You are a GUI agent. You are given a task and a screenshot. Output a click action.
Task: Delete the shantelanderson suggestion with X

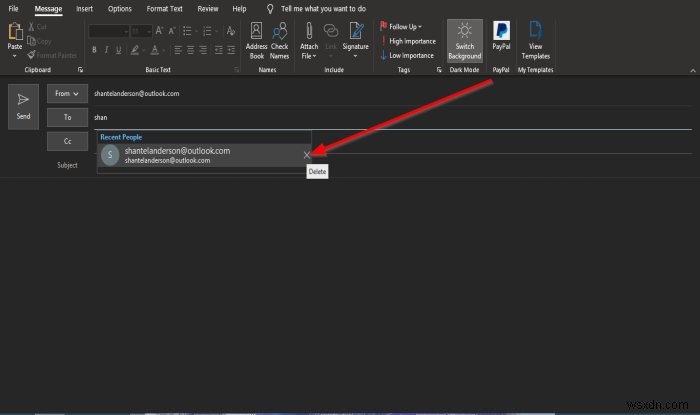click(x=307, y=155)
